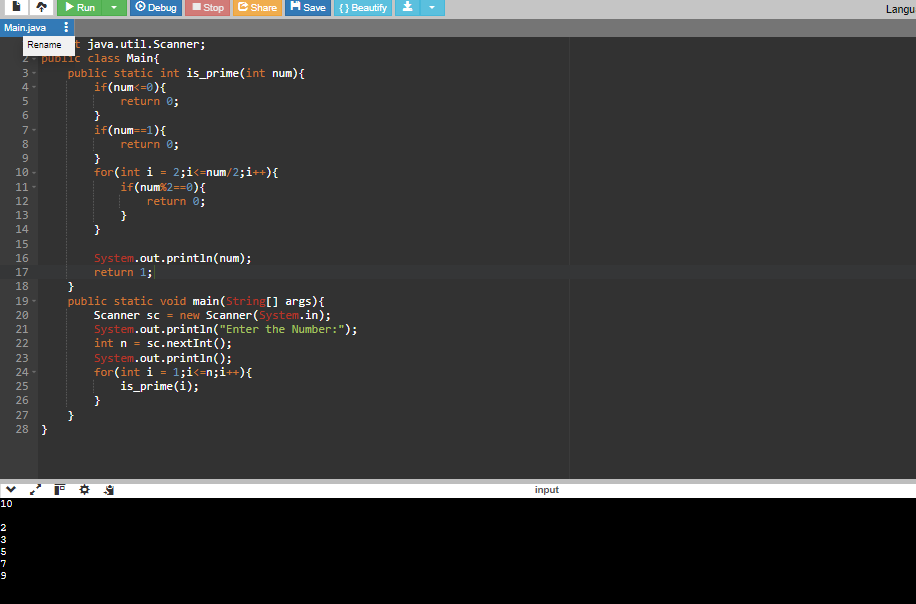
Task: Create a new file with the page icon
Action: coord(16,7)
